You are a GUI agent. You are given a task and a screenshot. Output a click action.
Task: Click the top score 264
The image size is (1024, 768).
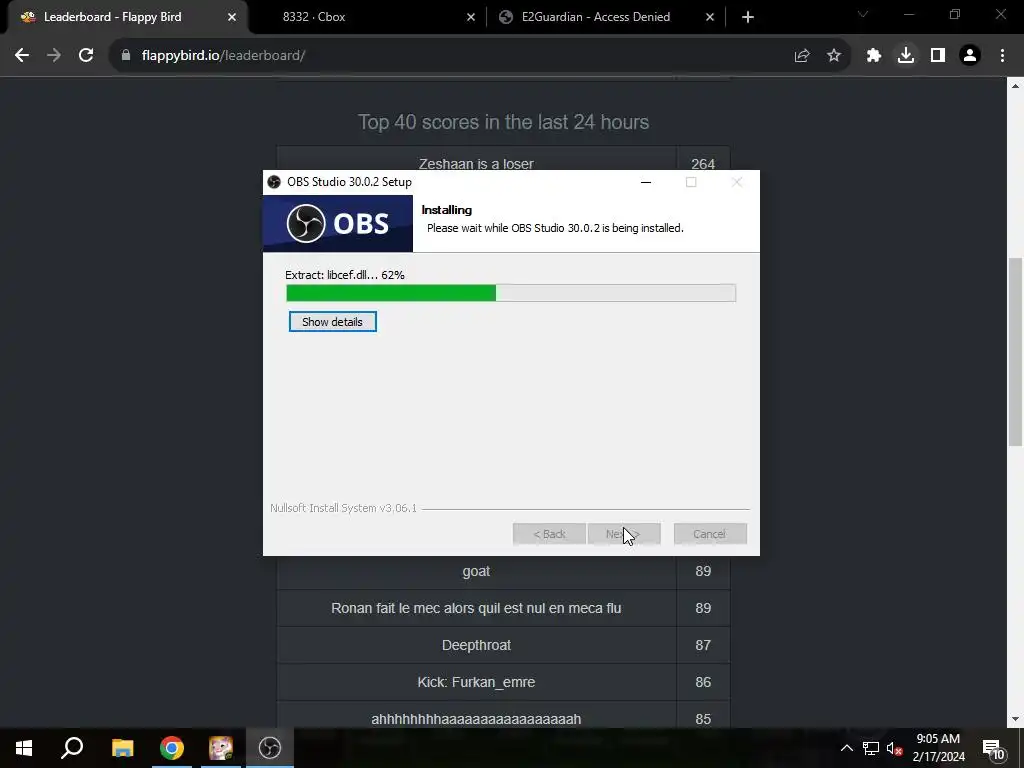pos(703,163)
